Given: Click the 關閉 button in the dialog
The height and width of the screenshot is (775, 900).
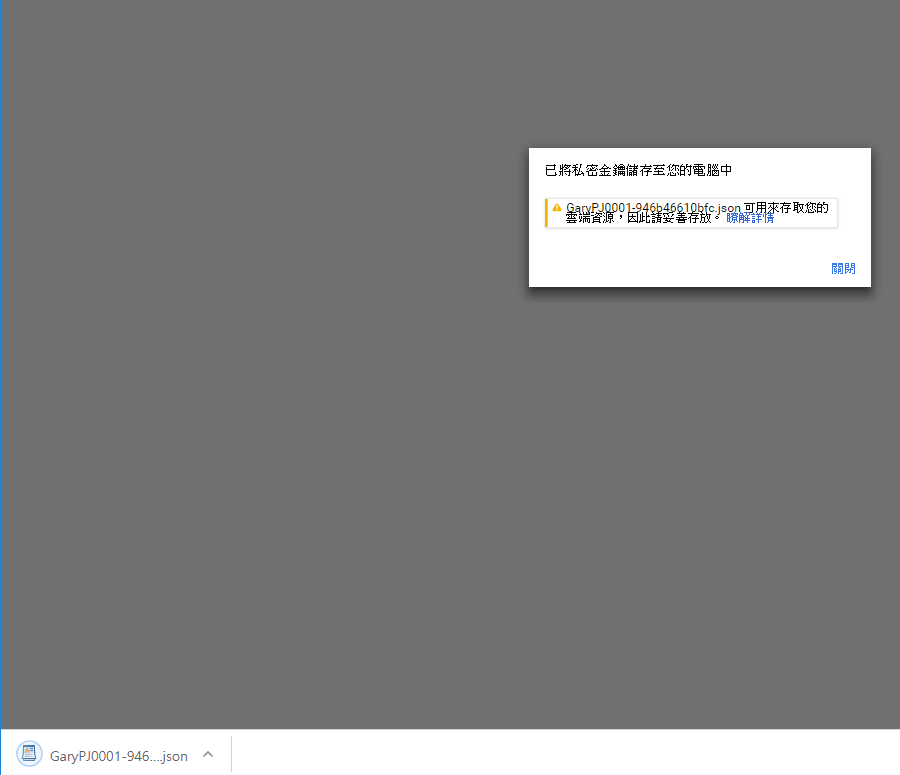Looking at the screenshot, I should 843,269.
